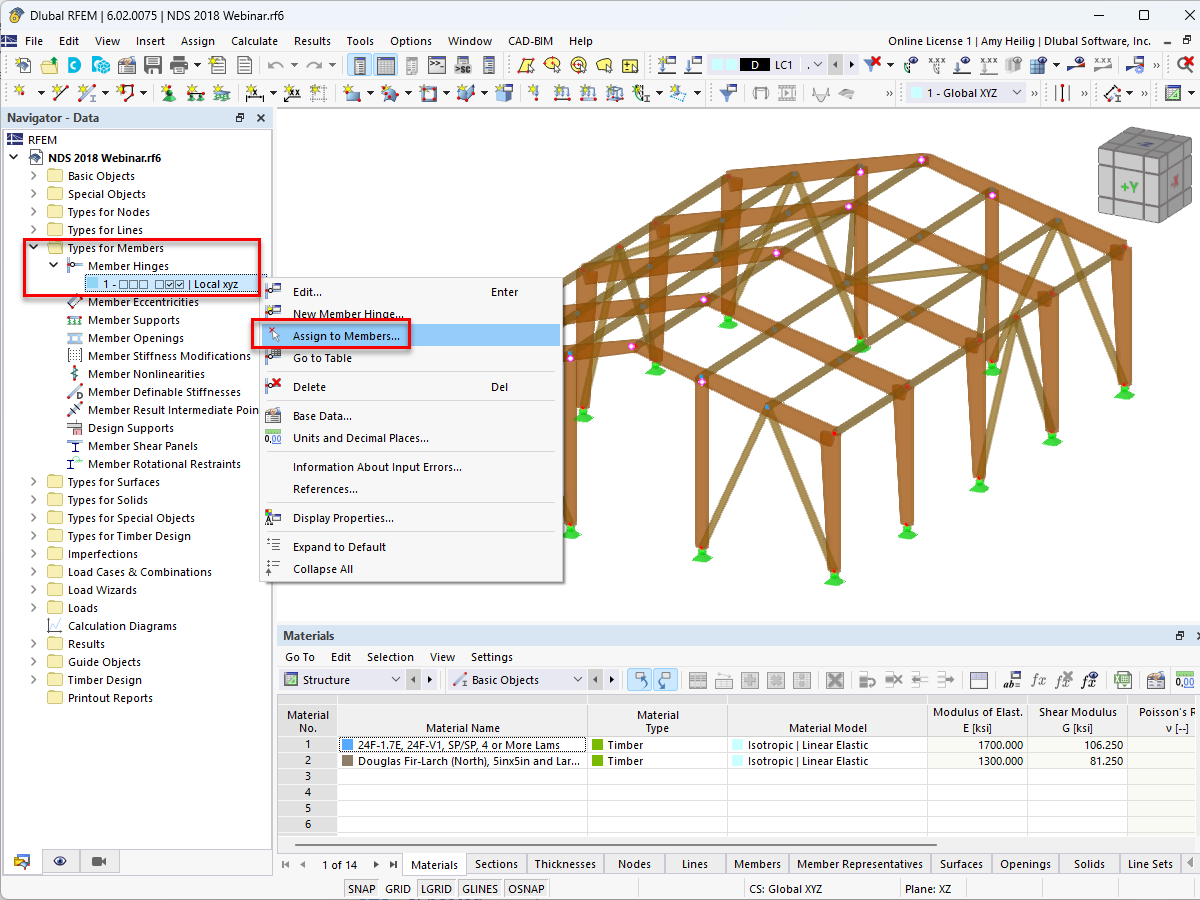
Task: Click the Save file icon
Action: click(x=153, y=65)
